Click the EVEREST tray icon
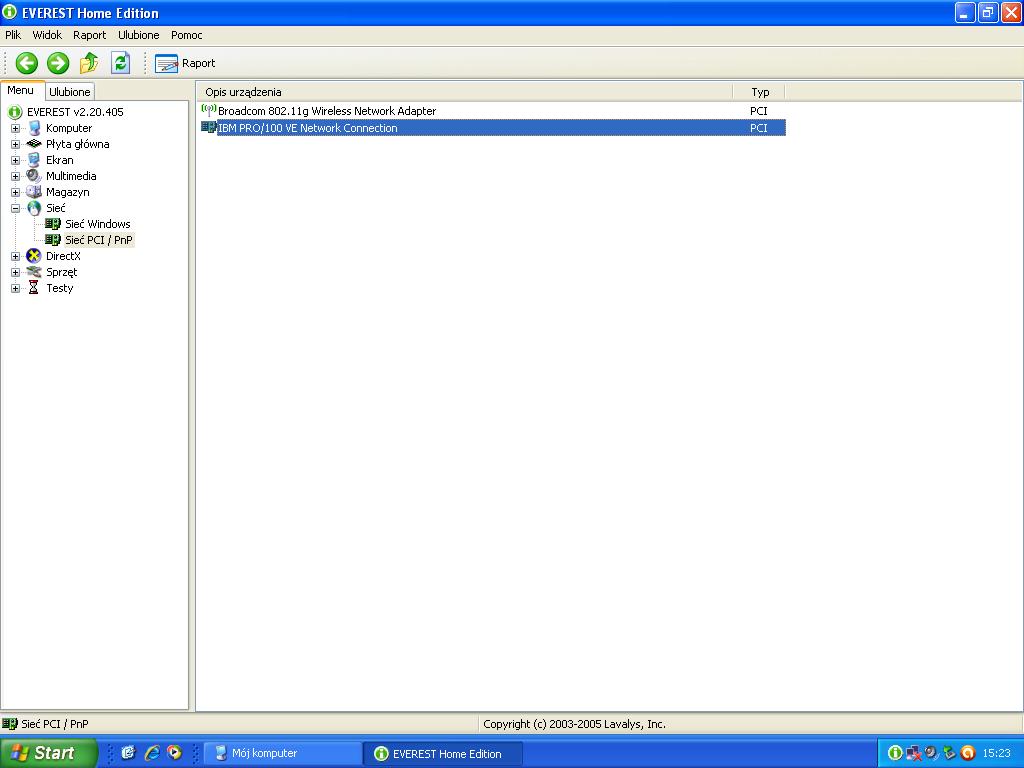 click(x=895, y=753)
